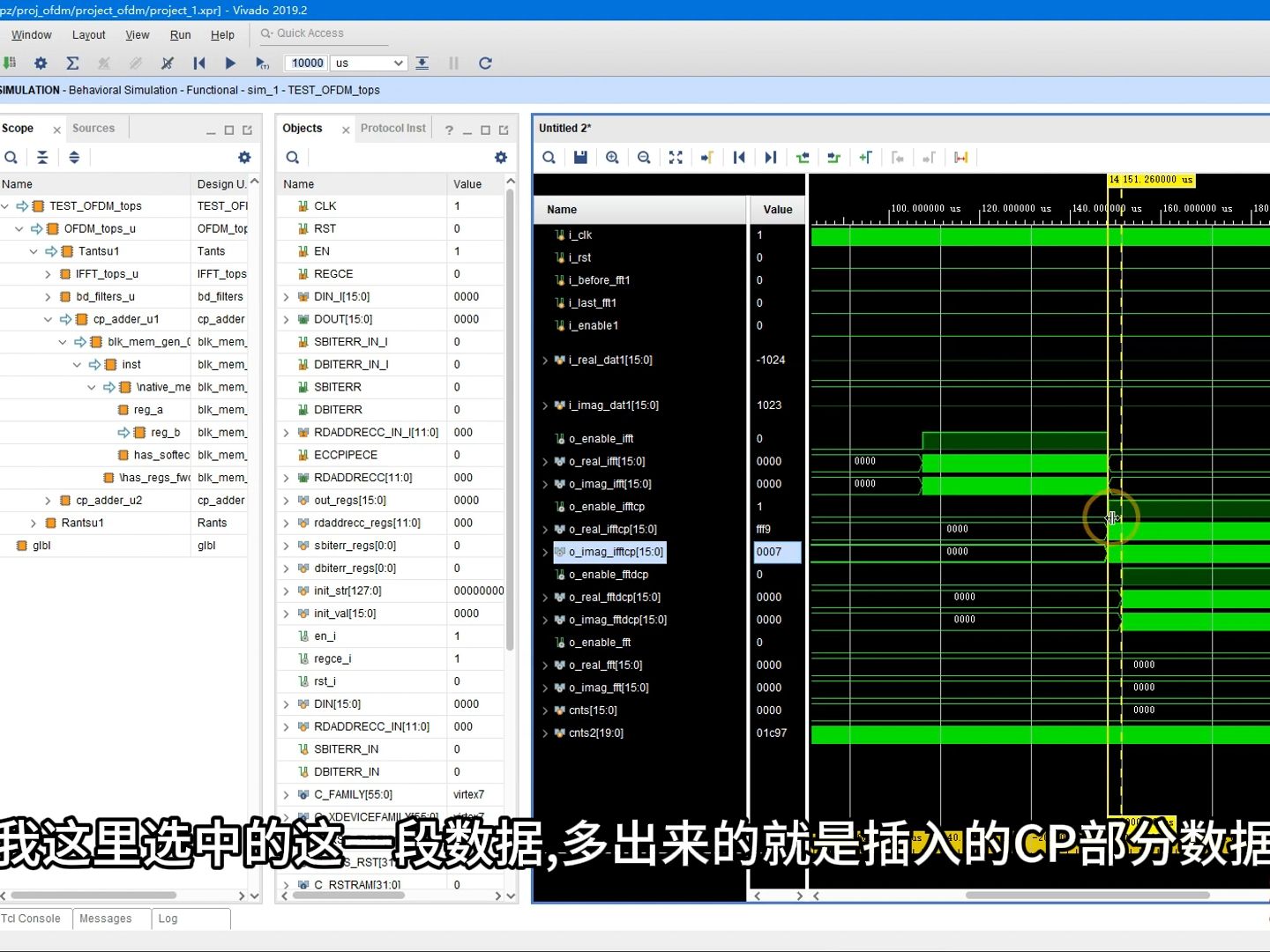
Task: Open the Window menu
Action: [x=31, y=34]
